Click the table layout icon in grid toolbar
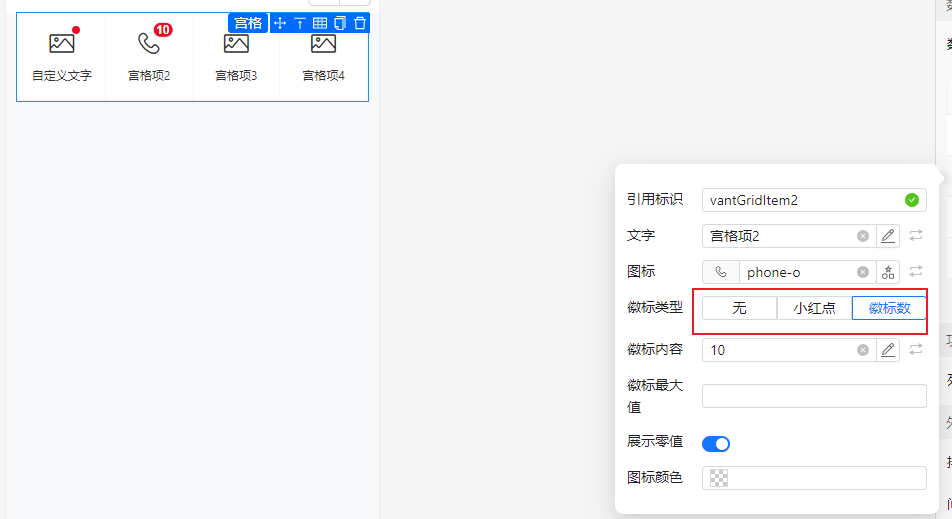The image size is (952, 519). click(320, 23)
